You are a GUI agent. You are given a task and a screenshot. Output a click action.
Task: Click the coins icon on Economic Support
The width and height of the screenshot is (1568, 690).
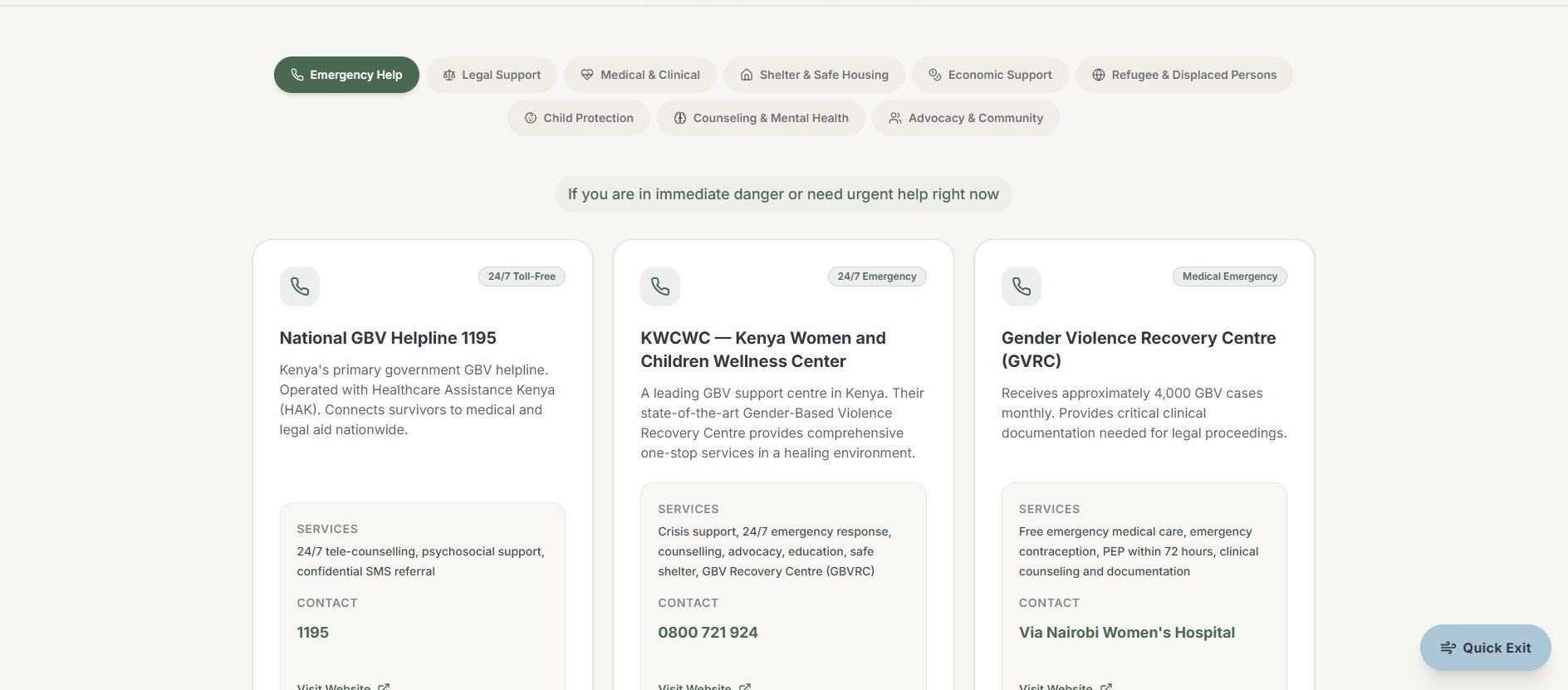point(935,75)
